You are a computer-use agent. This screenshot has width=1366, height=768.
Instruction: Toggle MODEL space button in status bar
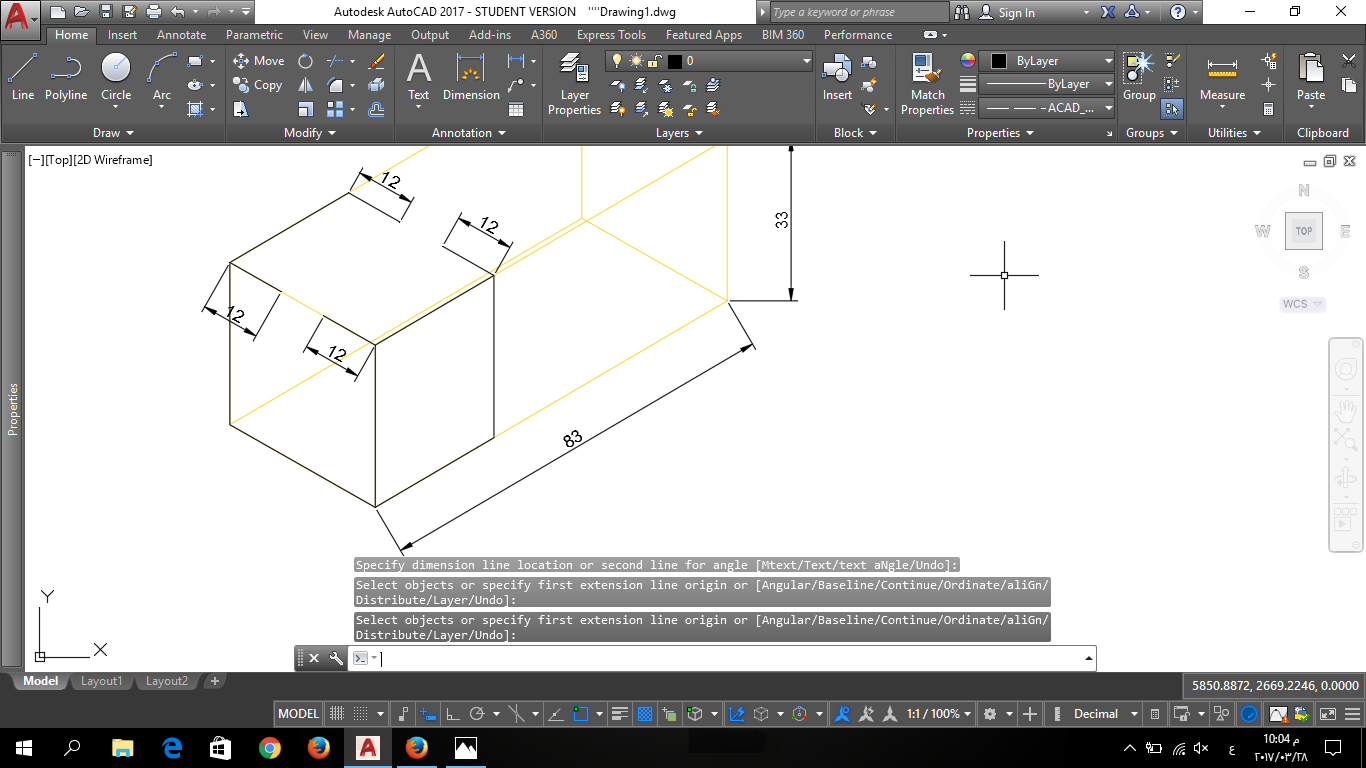click(298, 714)
